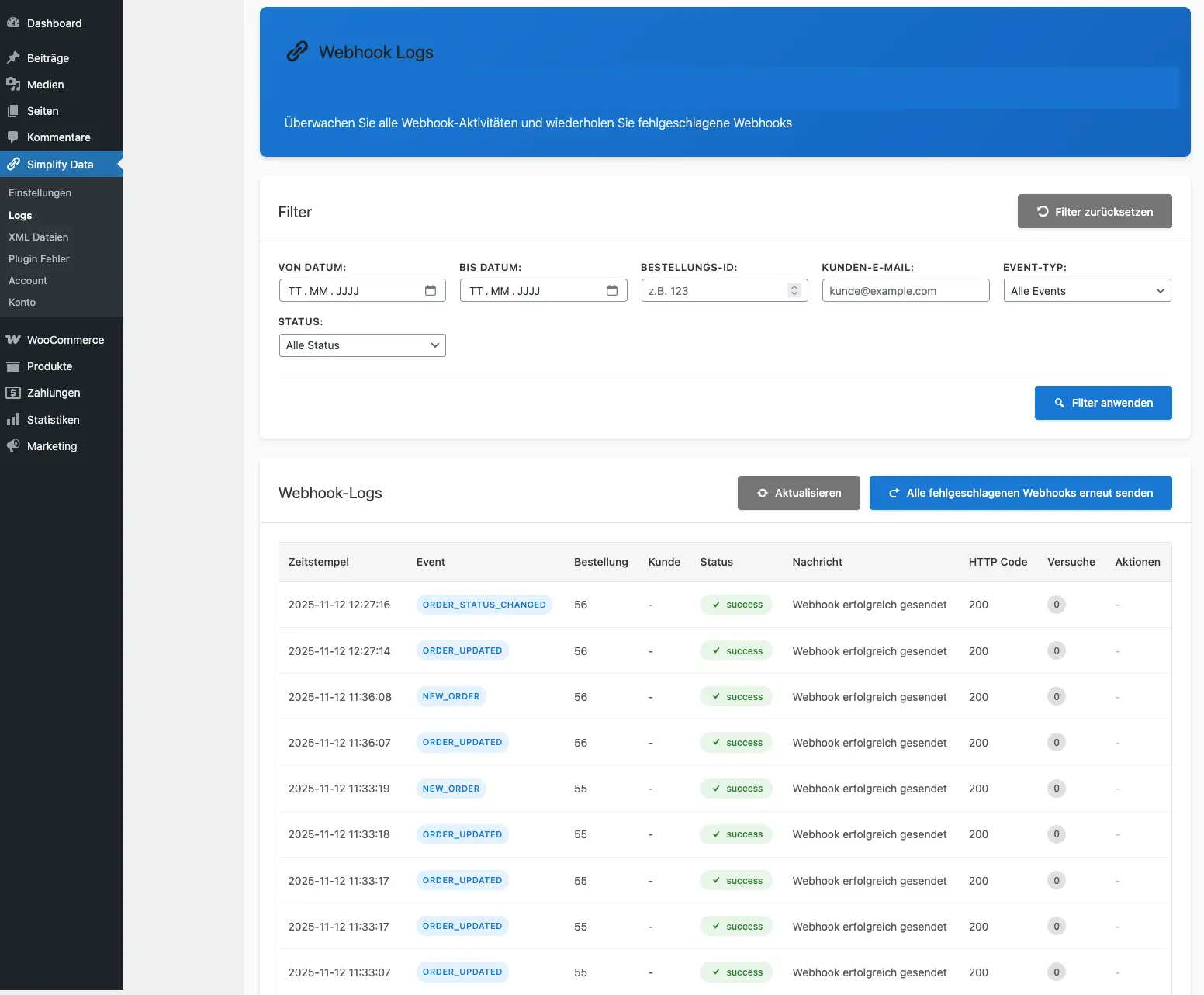Open calendar picker for Von Datum
1204x995 pixels.
coord(431,291)
